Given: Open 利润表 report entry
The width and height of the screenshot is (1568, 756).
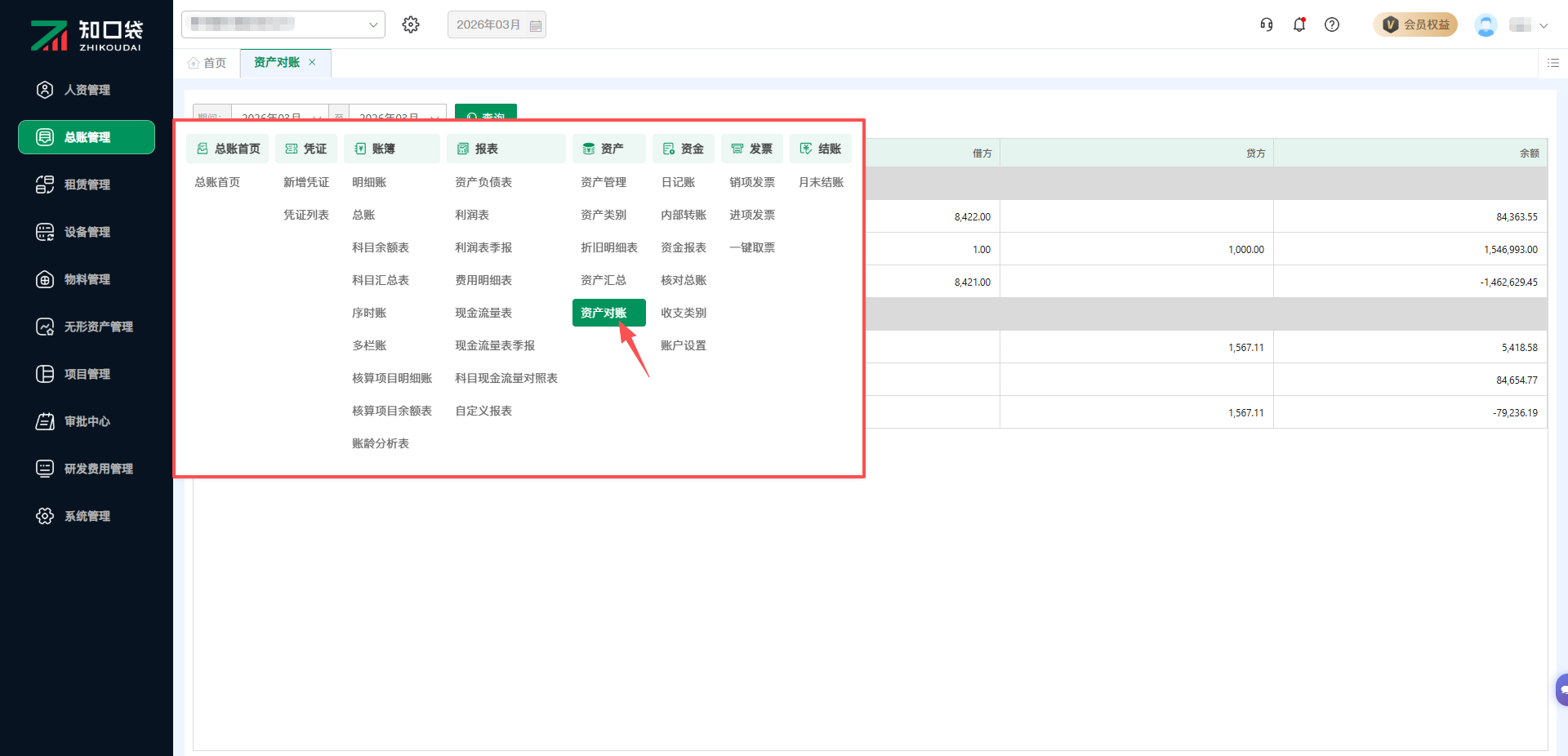Looking at the screenshot, I should point(472,215).
